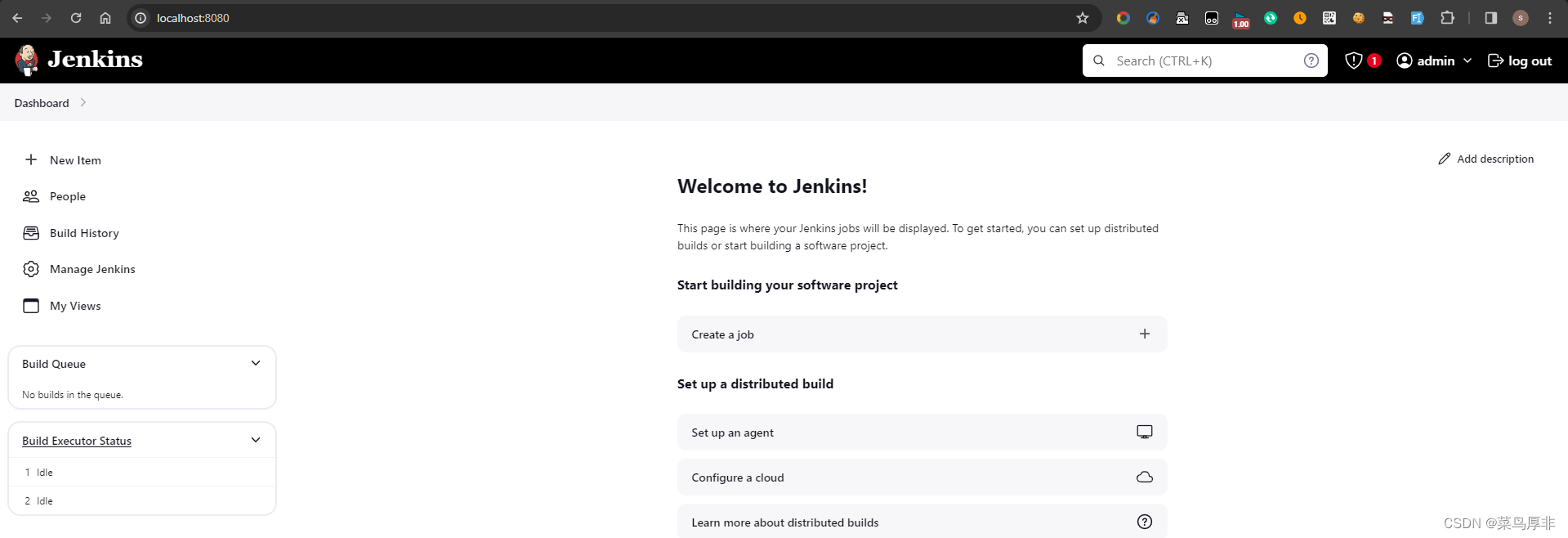Image resolution: width=1568 pixels, height=538 pixels.
Task: Toggle the browser side panel
Action: tap(1491, 18)
